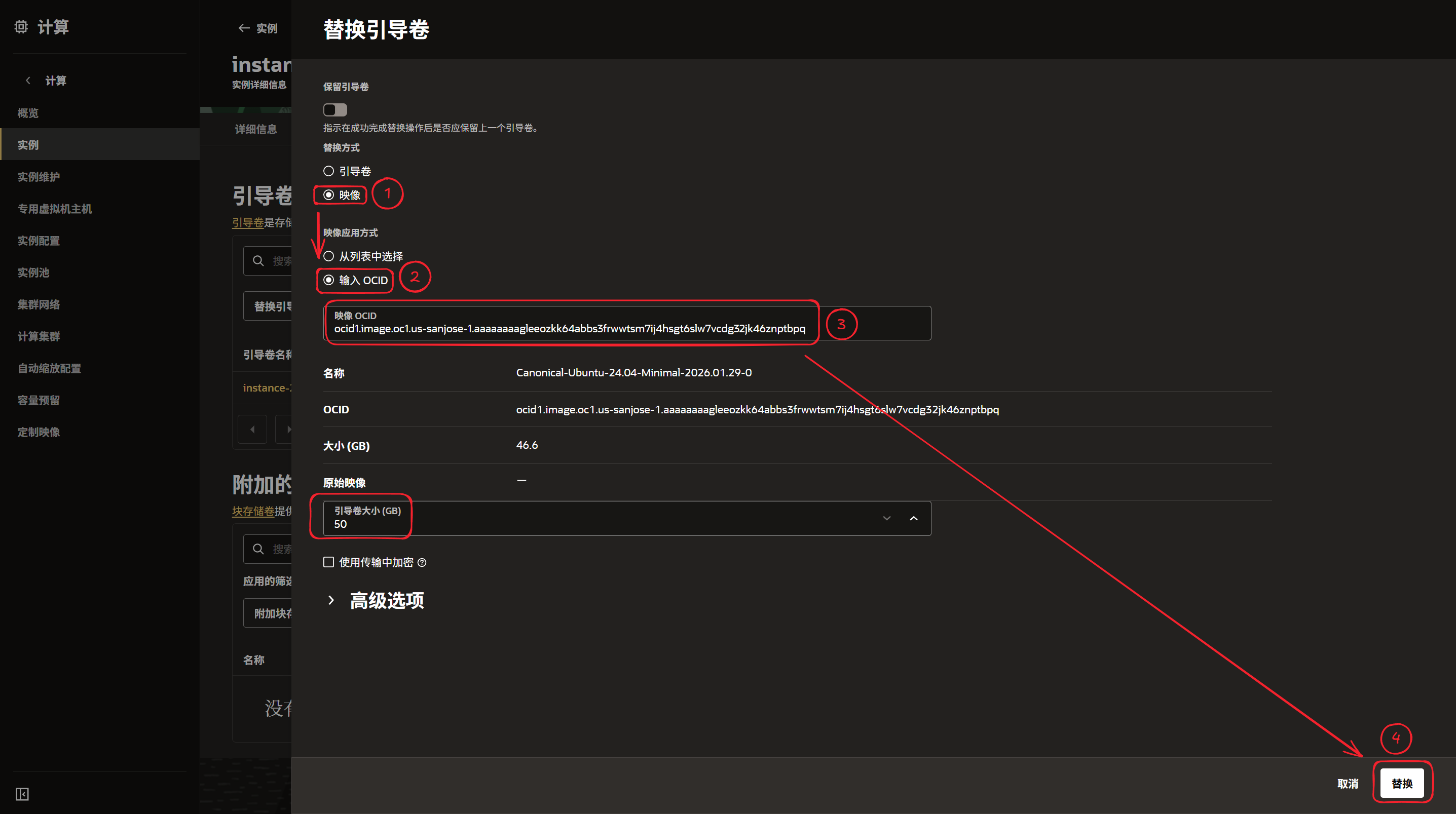Decrease boot volume size with down arrow
The height and width of the screenshot is (814, 1456).
click(x=886, y=519)
